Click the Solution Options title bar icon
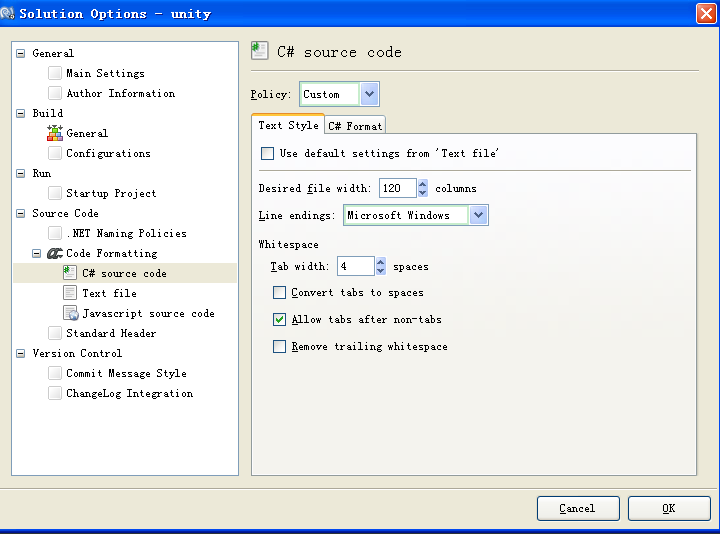 click(x=7, y=13)
